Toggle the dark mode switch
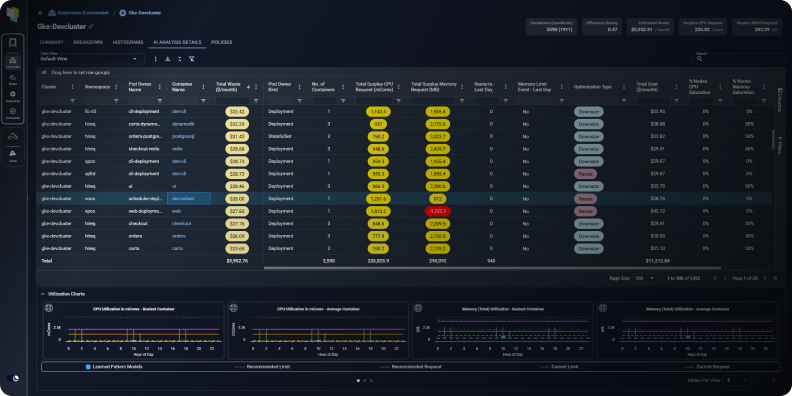Image resolution: width=792 pixels, height=396 pixels. tap(13, 378)
